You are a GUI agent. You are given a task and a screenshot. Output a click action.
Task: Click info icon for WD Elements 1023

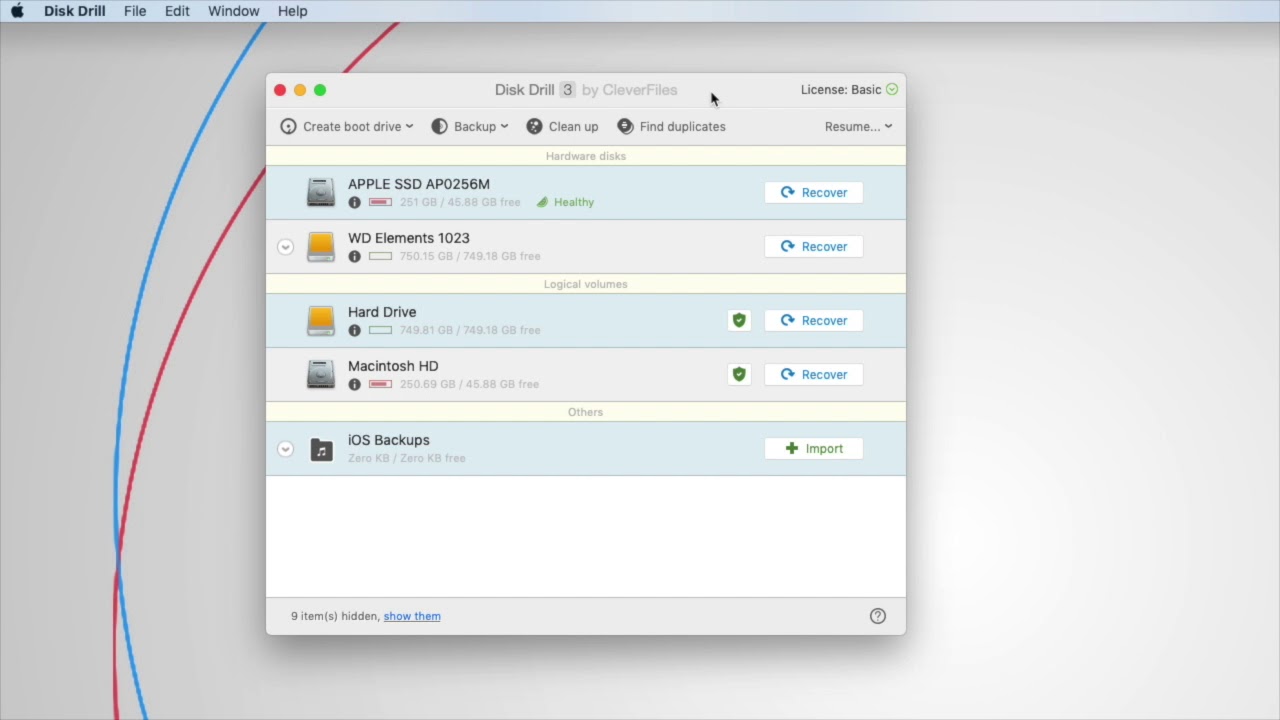[x=354, y=256]
